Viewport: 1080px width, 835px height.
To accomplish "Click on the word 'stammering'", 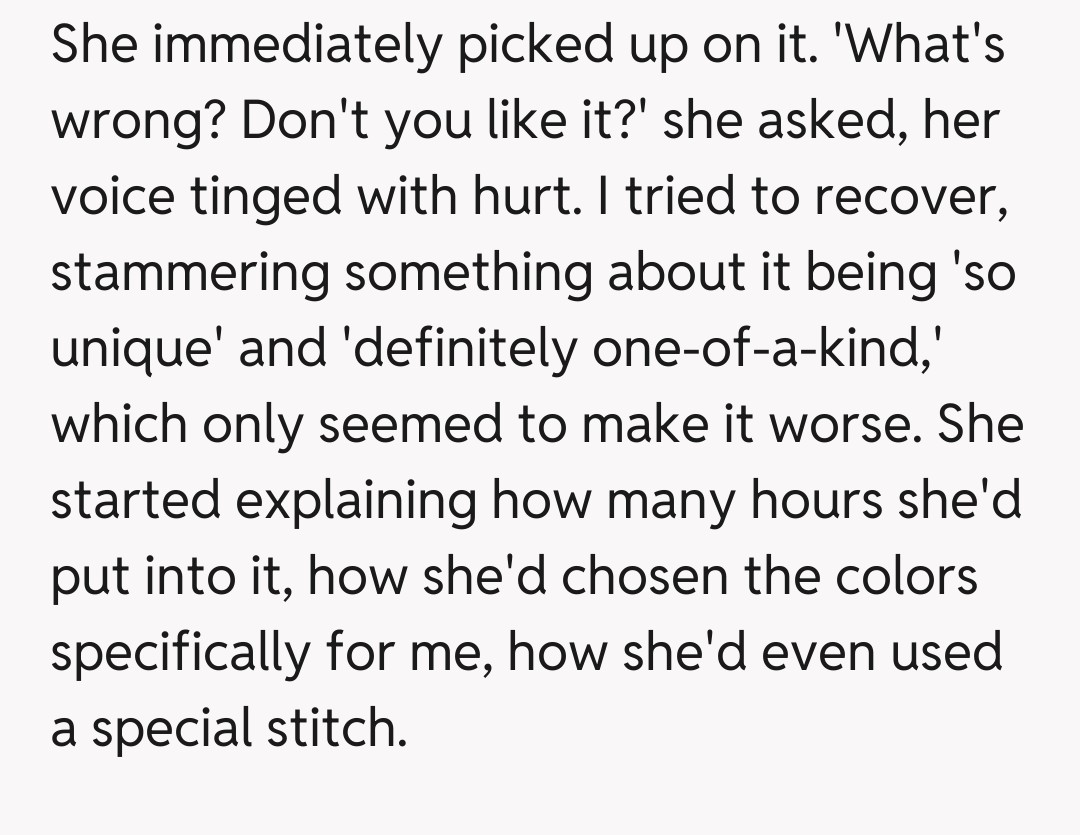I will pyautogui.click(x=190, y=275).
